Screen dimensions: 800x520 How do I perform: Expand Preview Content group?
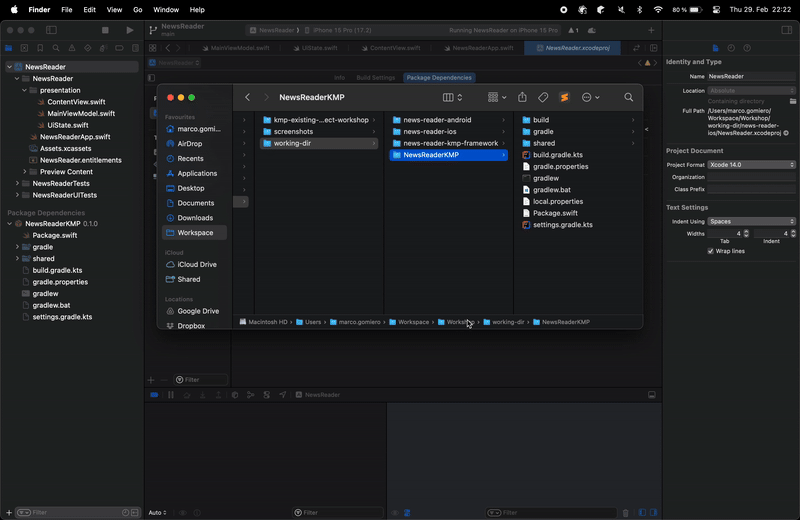24,172
